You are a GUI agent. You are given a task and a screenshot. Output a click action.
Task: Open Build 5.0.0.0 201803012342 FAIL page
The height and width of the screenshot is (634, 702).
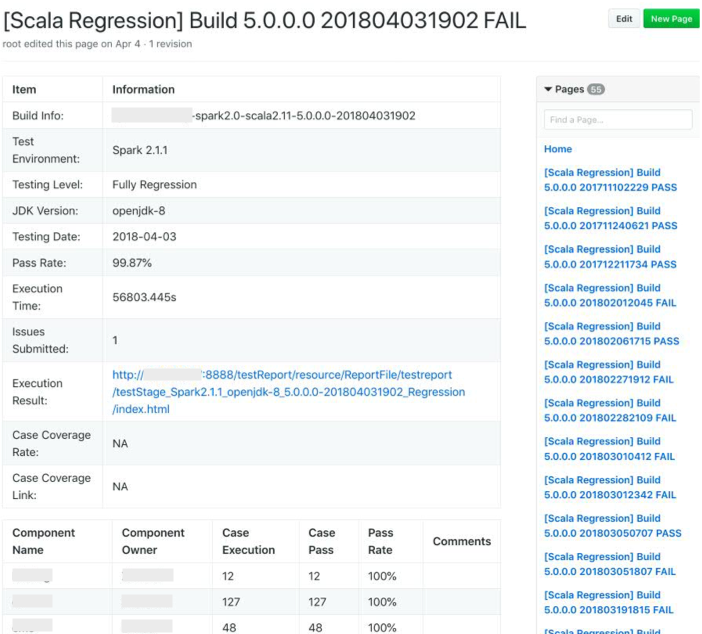pos(610,488)
